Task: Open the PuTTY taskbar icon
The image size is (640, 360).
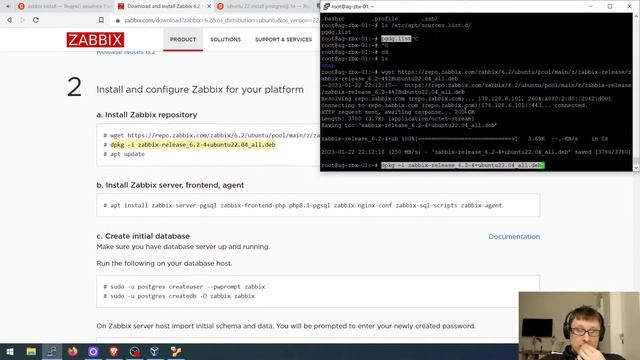Action: point(52,351)
